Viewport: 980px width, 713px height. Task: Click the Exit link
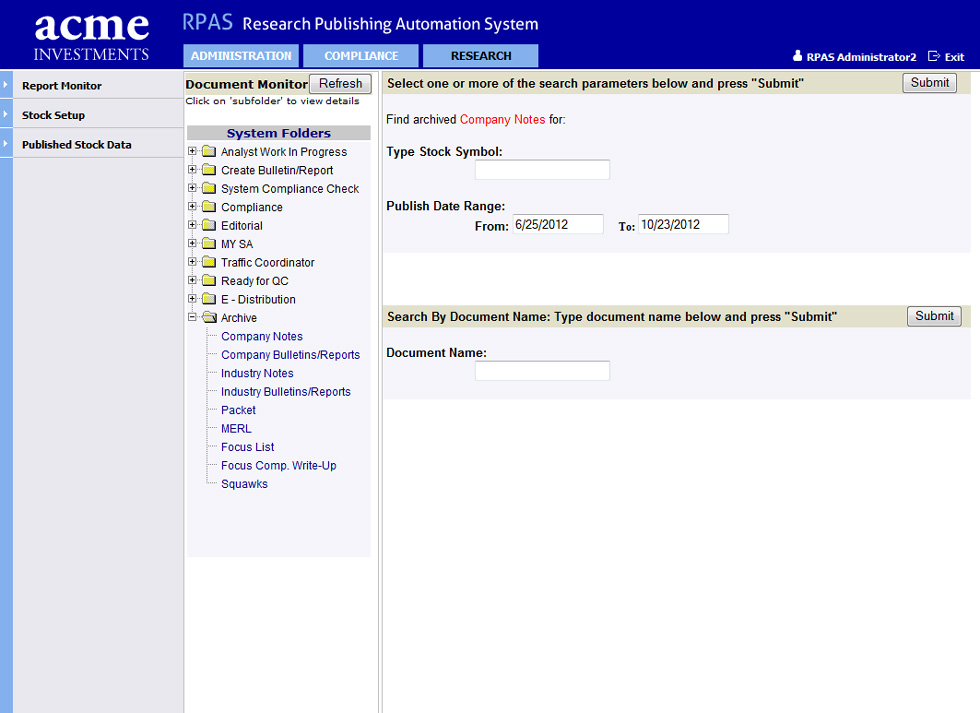point(954,57)
